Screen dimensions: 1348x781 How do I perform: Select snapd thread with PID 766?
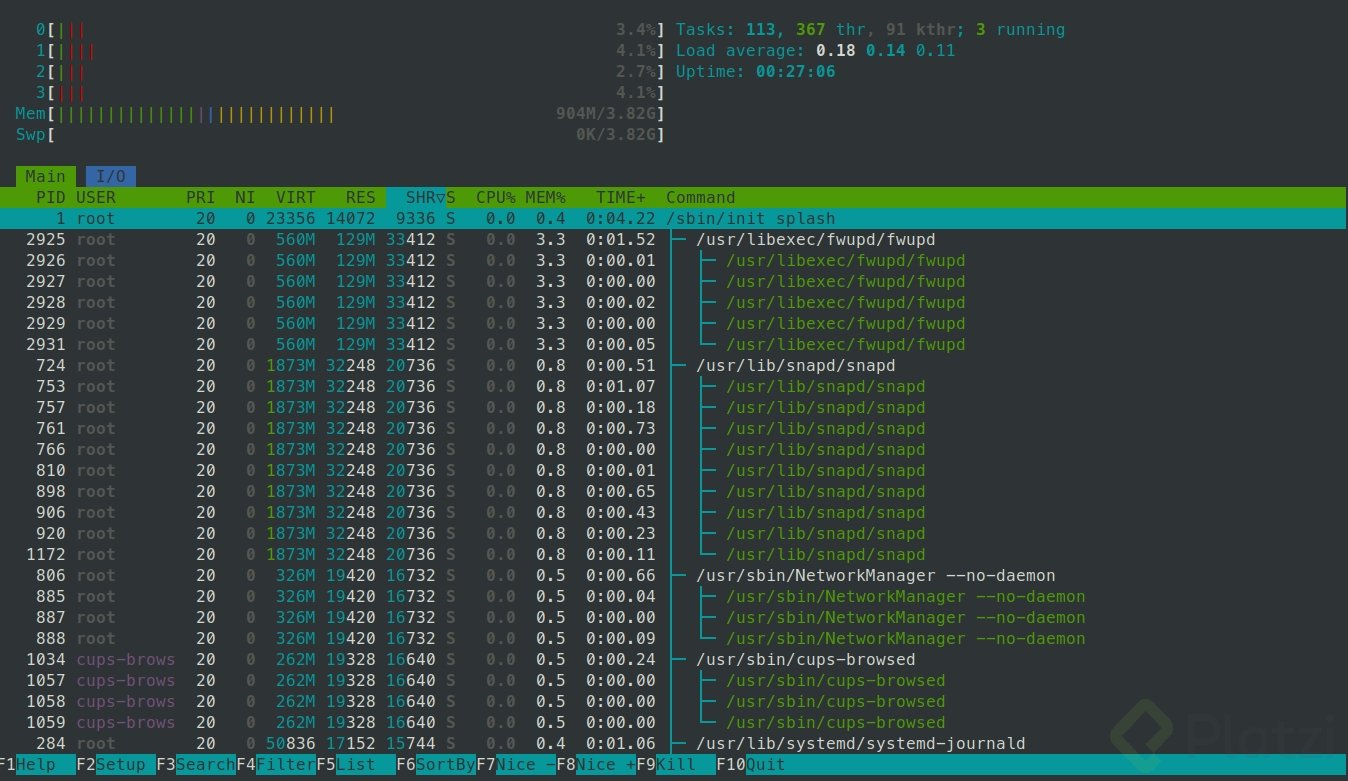[674, 450]
